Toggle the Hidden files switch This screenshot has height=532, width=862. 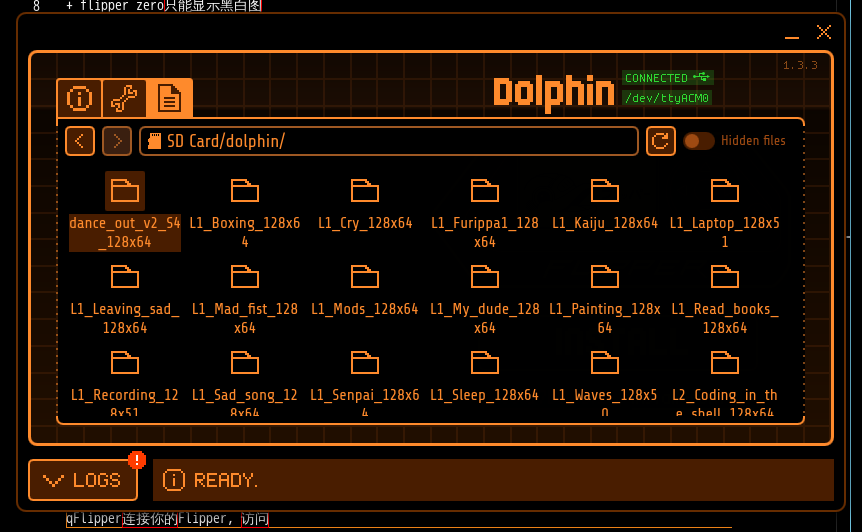[x=698, y=141]
